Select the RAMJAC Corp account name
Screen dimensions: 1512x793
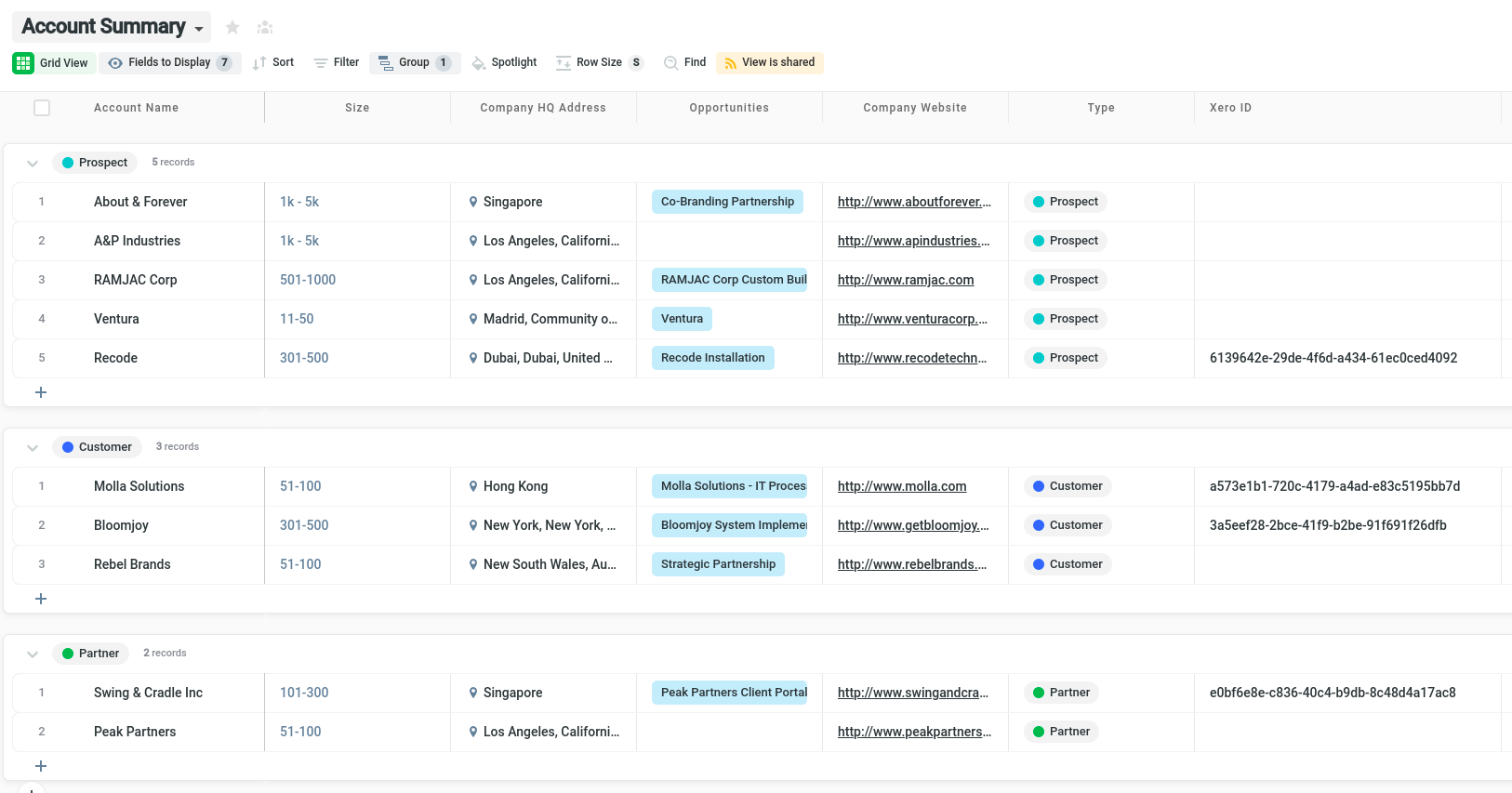pyautogui.click(x=135, y=280)
